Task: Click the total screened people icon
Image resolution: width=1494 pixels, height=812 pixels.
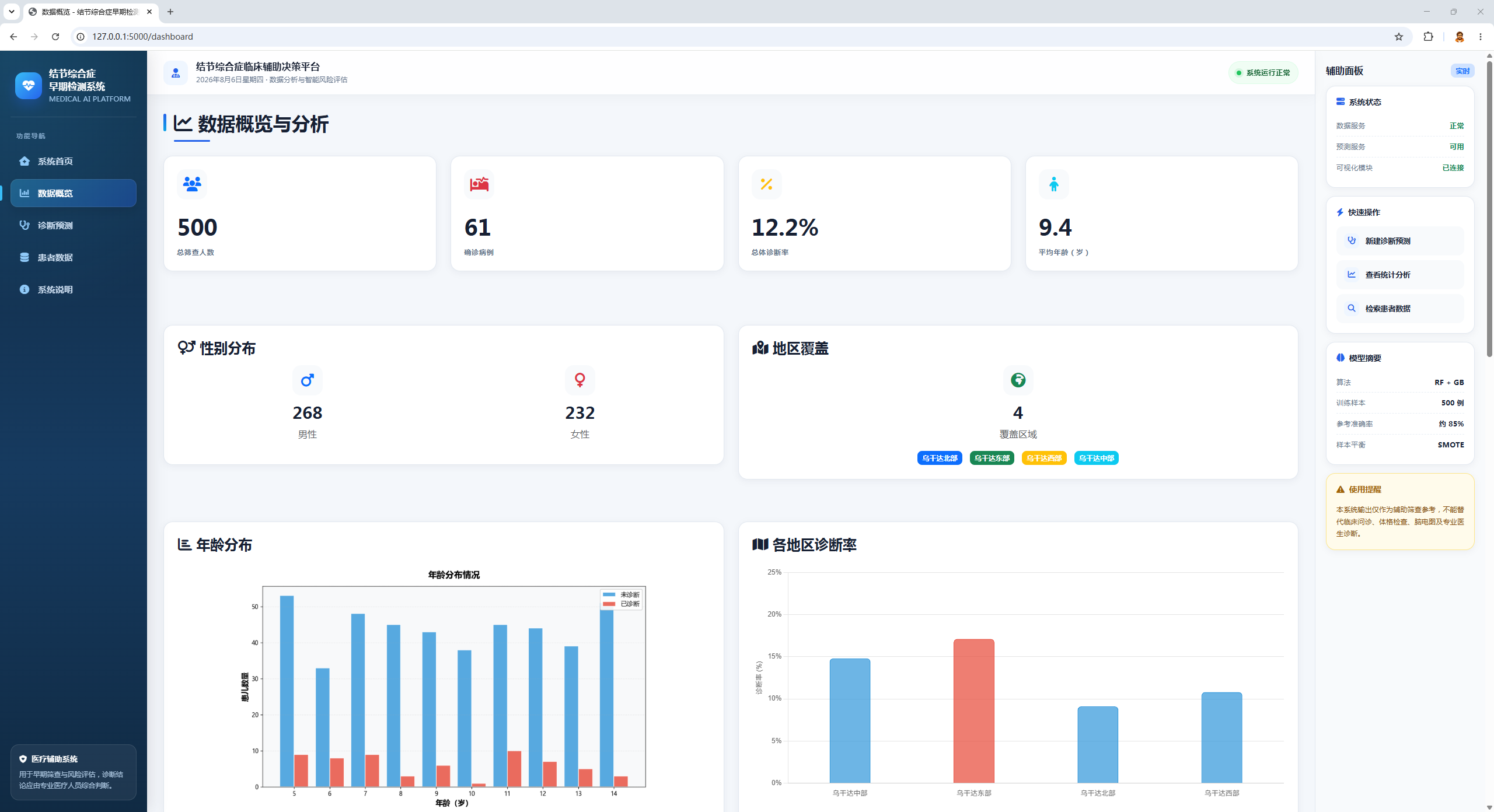Action: click(x=192, y=184)
